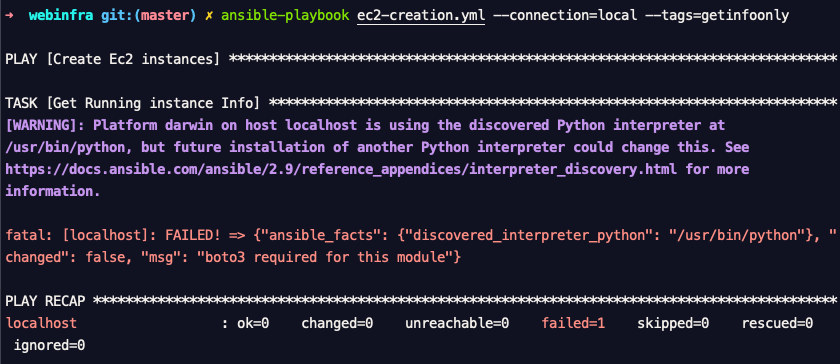Click the underlined ec2-creation.yml filename
The image size is (840, 364).
click(x=421, y=16)
